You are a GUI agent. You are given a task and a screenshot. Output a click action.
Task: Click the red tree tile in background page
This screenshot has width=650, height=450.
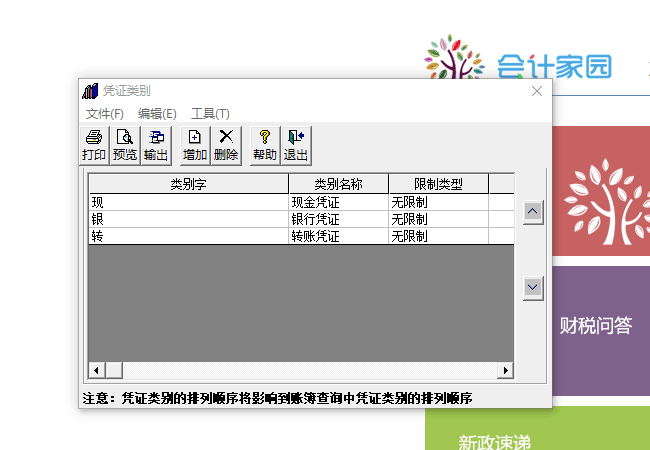point(601,191)
